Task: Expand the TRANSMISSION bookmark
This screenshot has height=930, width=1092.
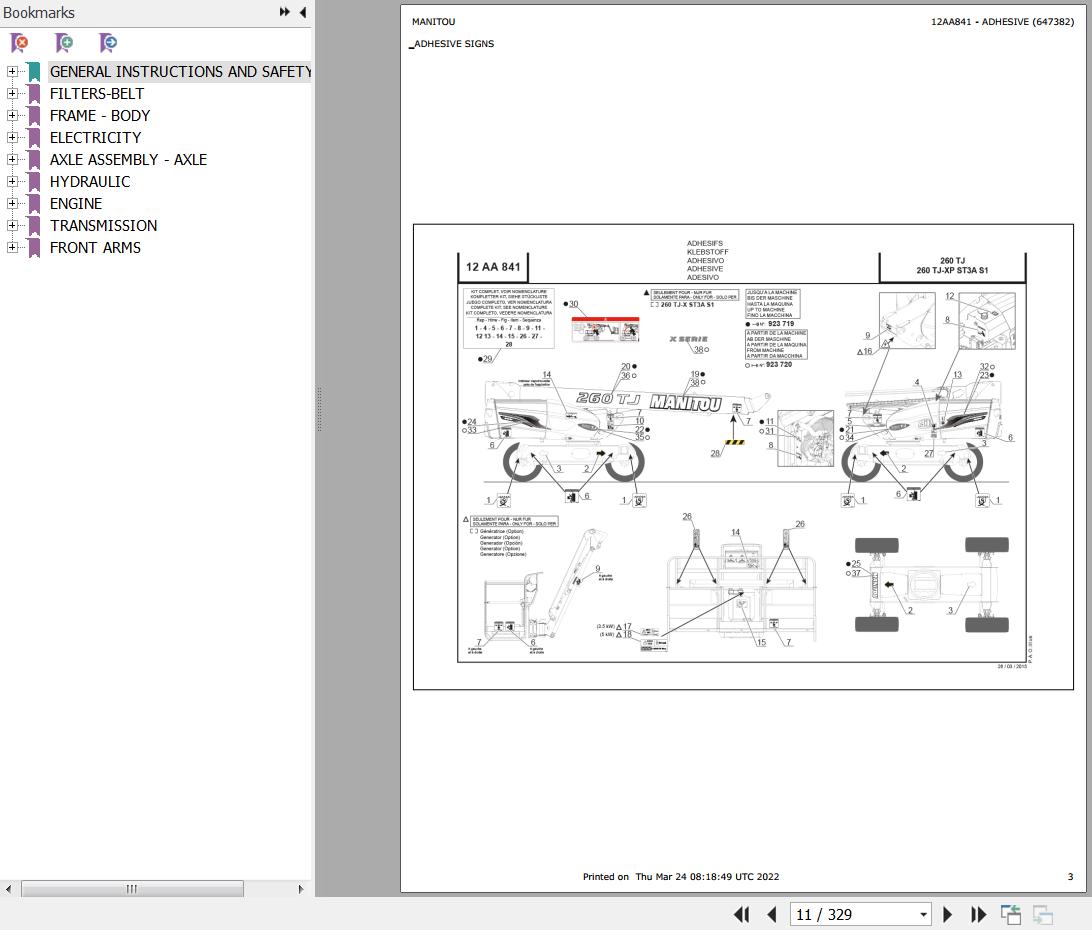Action: coord(12,225)
